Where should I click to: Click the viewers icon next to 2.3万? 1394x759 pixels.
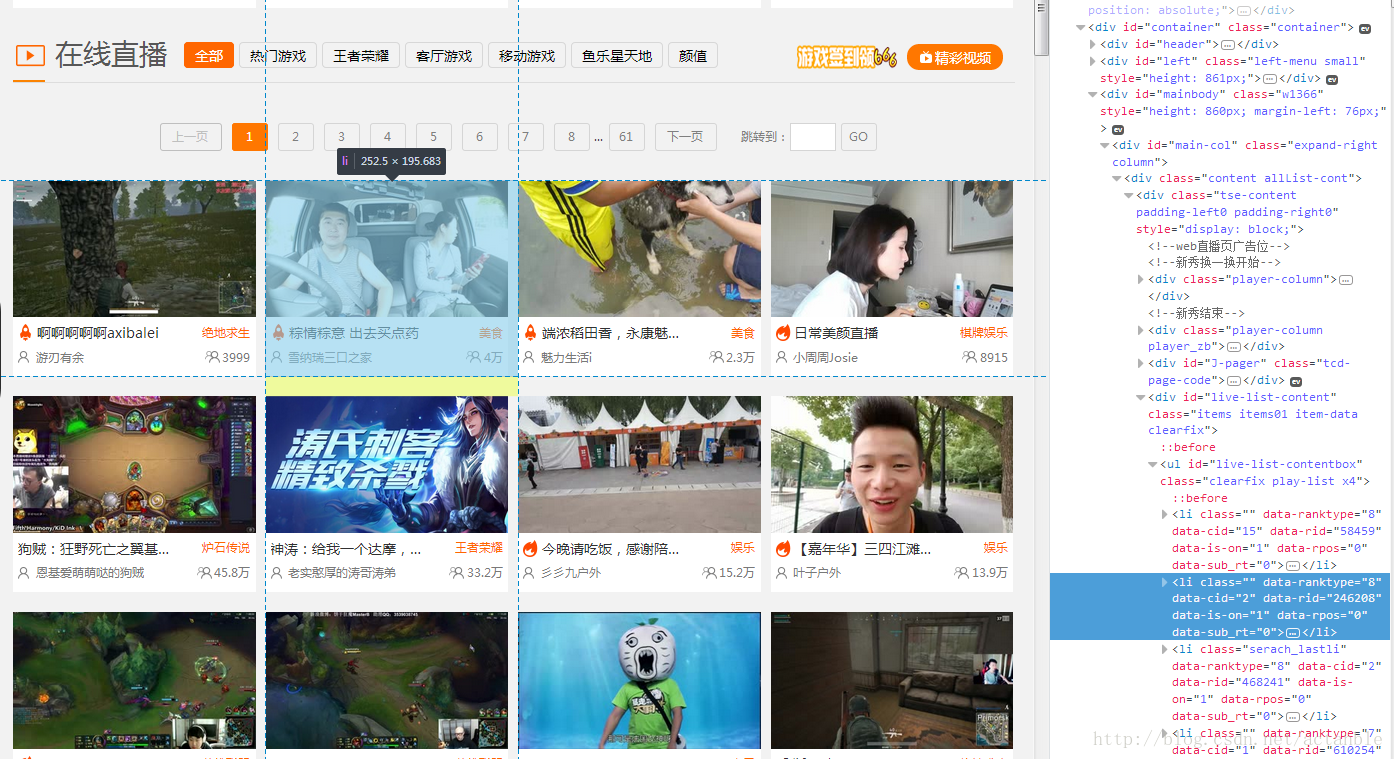pos(716,357)
